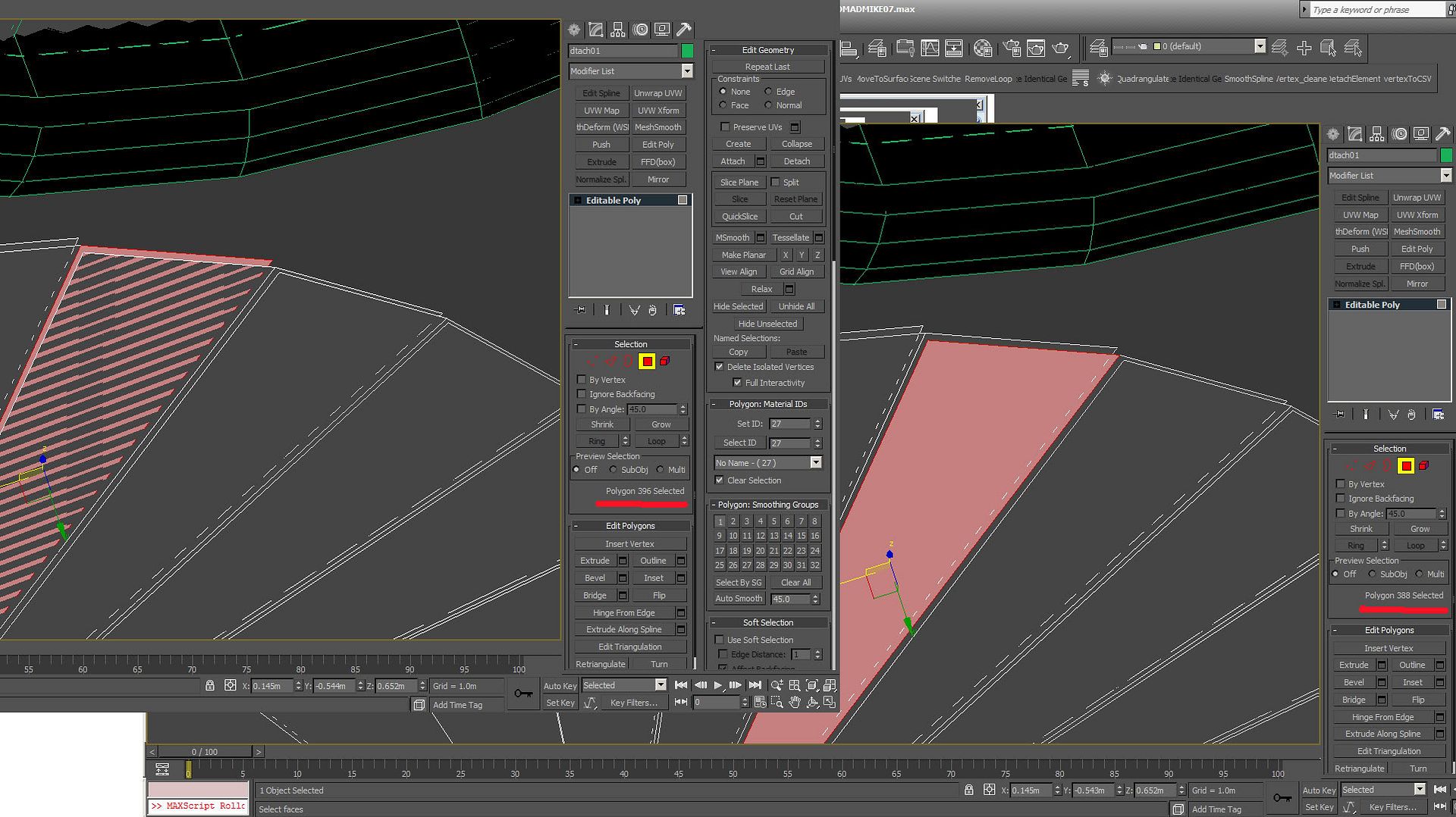Click the Select By SG button
This screenshot has height=817, width=1456.
739,583
